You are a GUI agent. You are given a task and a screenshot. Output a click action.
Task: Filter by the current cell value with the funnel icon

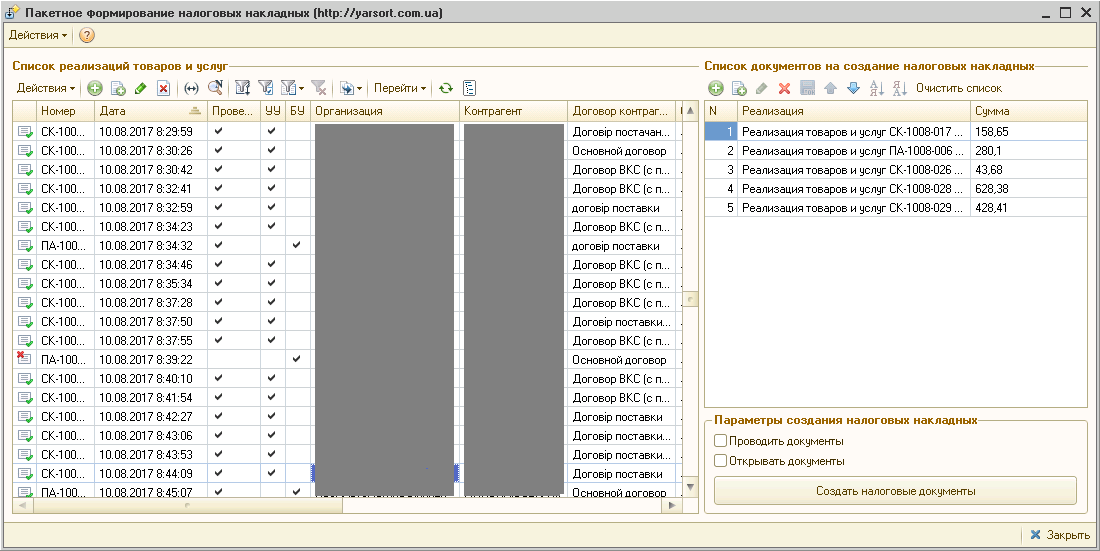point(265,88)
